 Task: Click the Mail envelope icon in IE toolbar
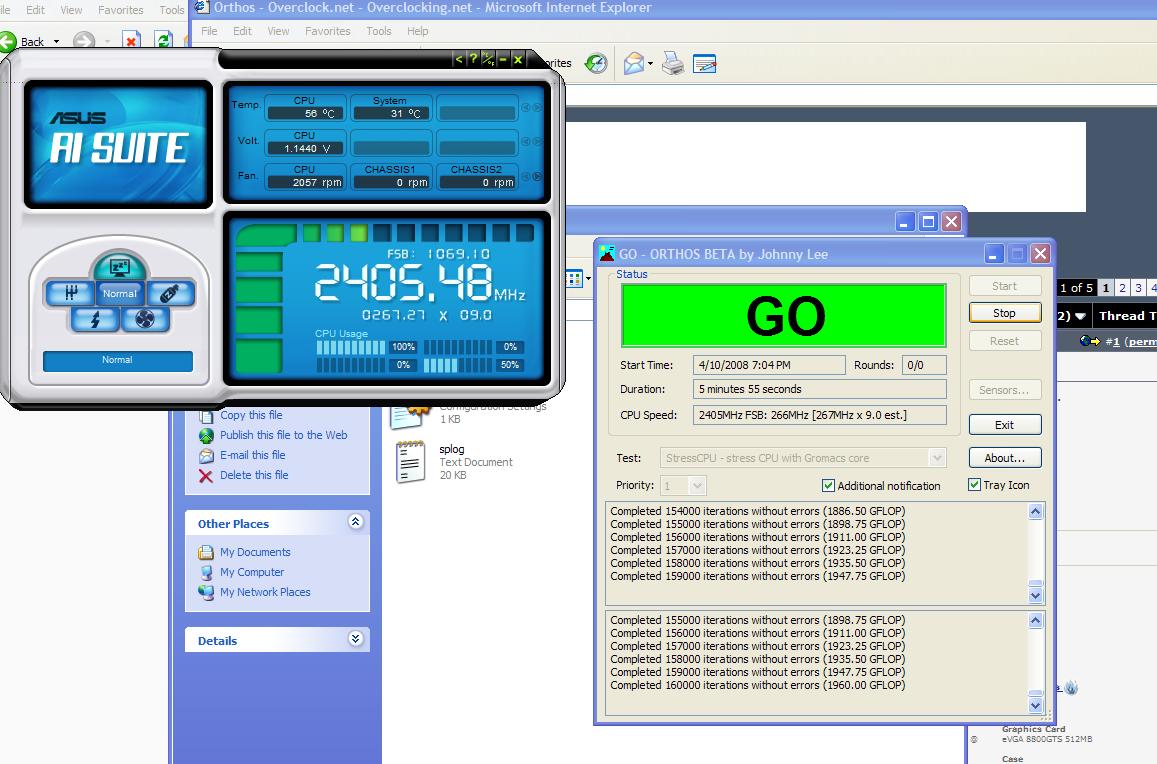pyautogui.click(x=634, y=63)
